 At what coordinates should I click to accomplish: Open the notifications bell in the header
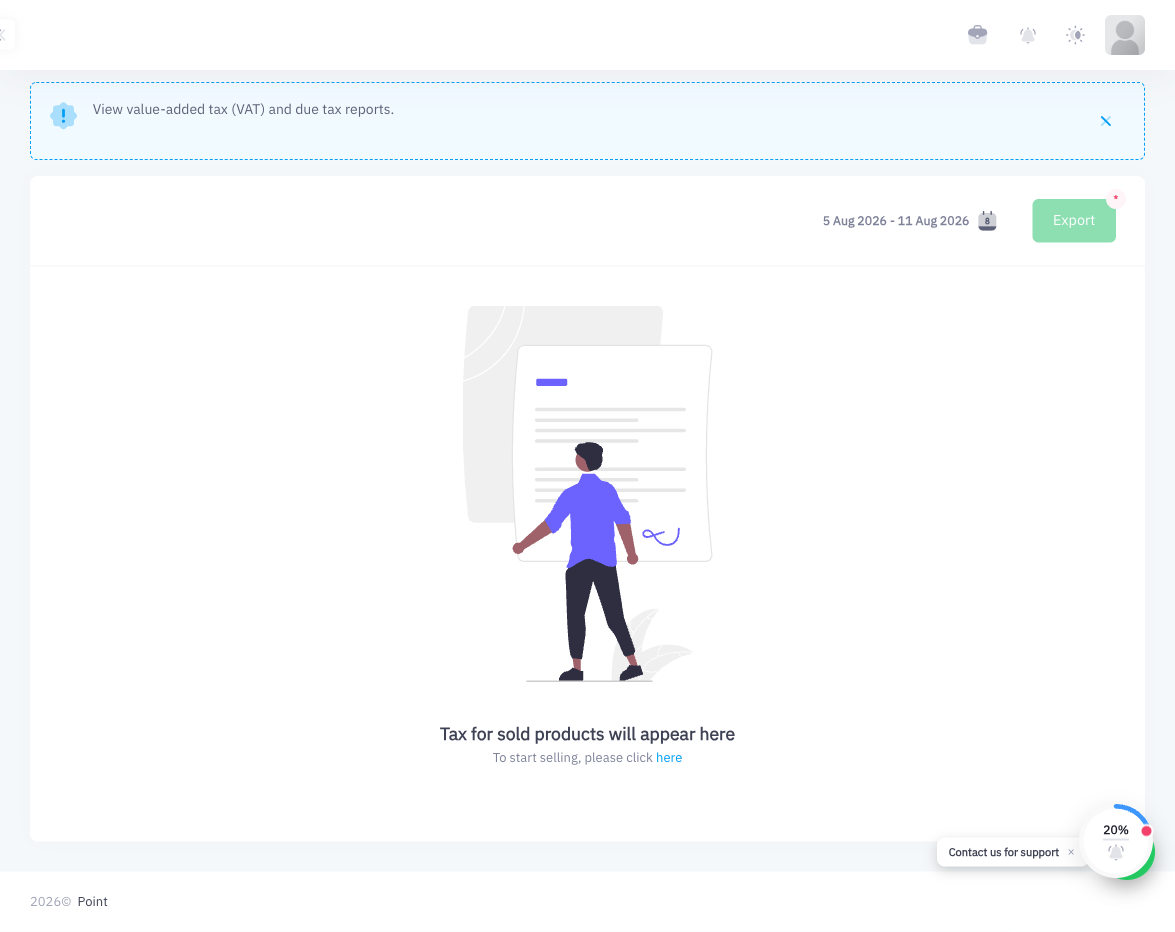(1027, 35)
